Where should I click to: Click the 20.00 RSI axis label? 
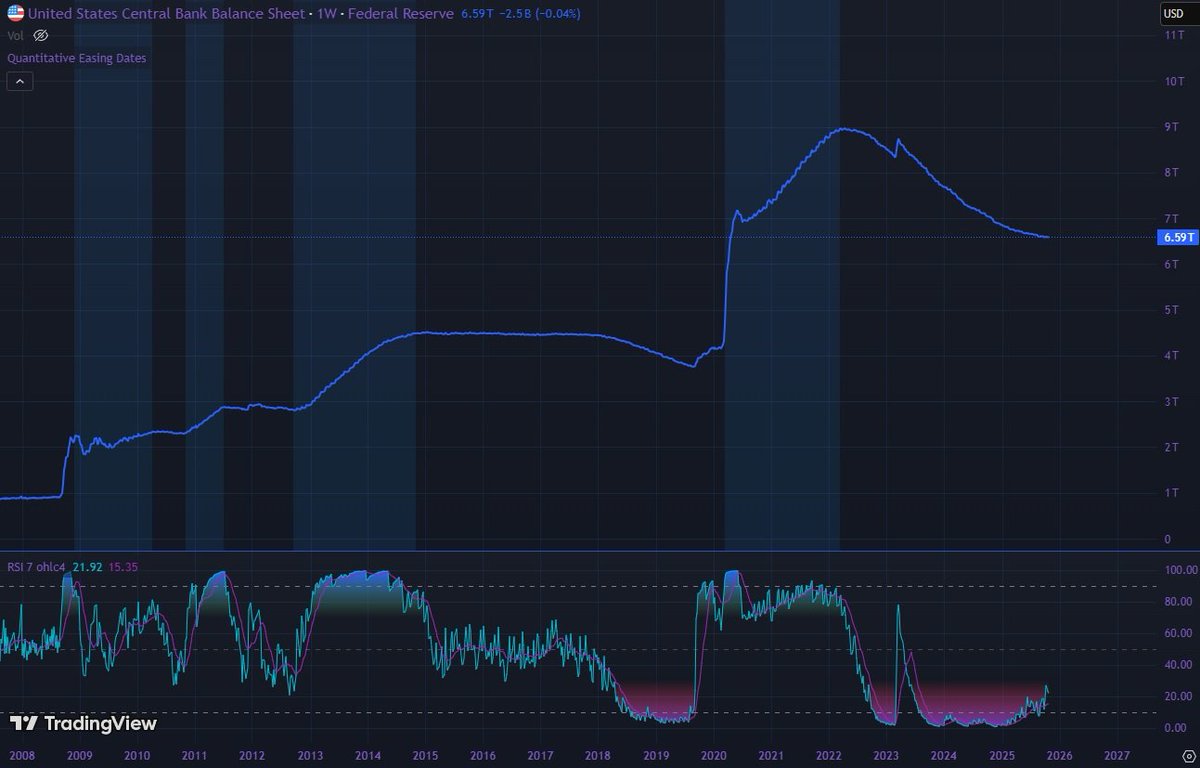[1180, 696]
